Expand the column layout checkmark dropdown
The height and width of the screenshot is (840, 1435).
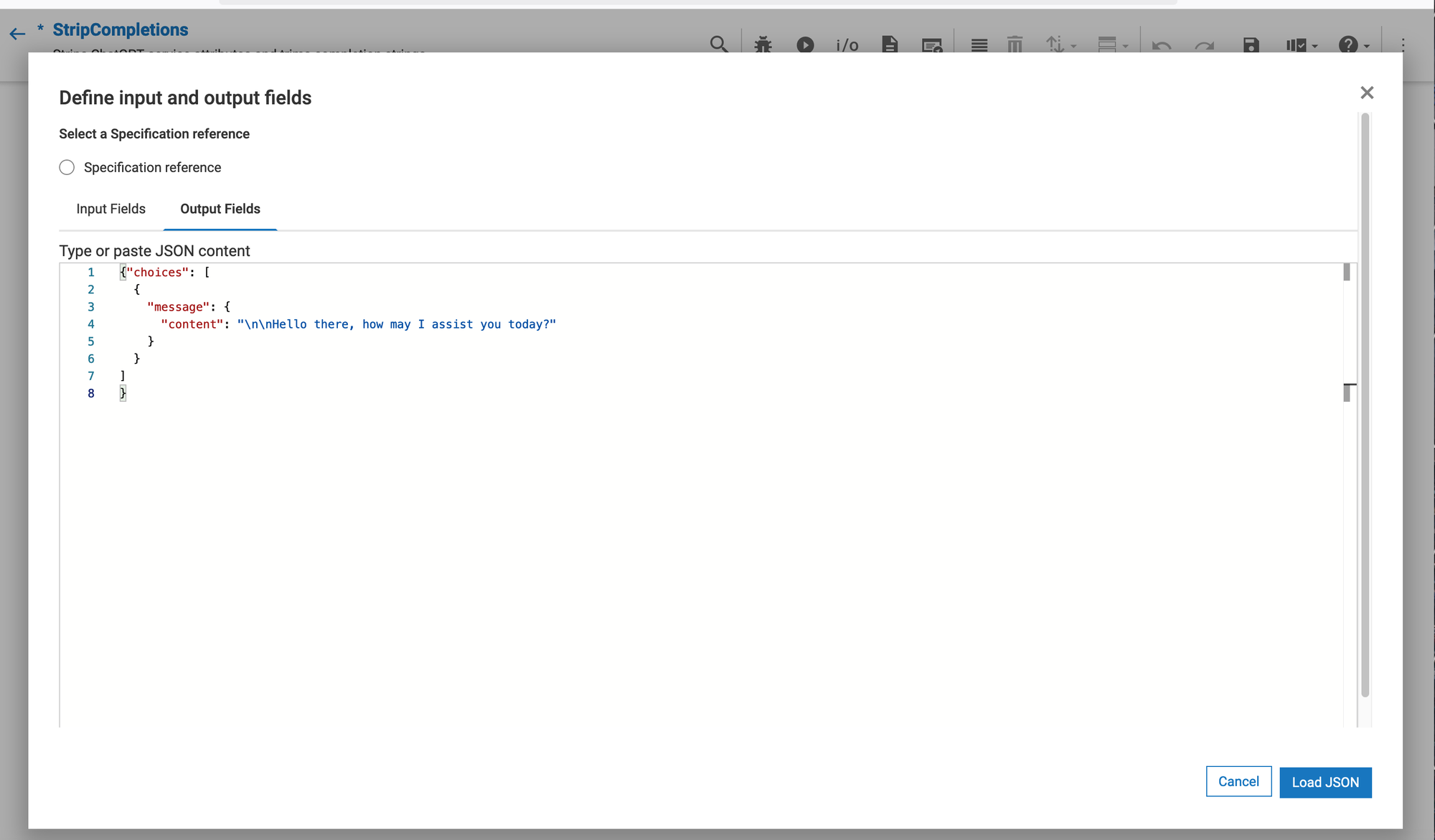point(1301,45)
